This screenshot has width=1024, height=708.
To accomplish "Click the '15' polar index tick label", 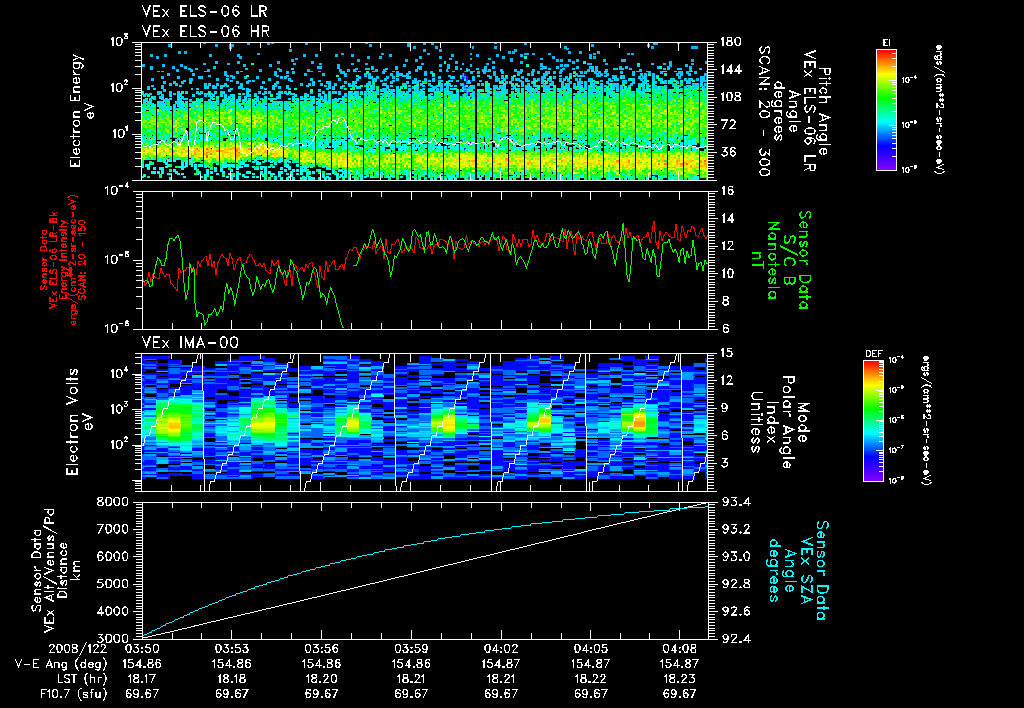I will 726,353.
